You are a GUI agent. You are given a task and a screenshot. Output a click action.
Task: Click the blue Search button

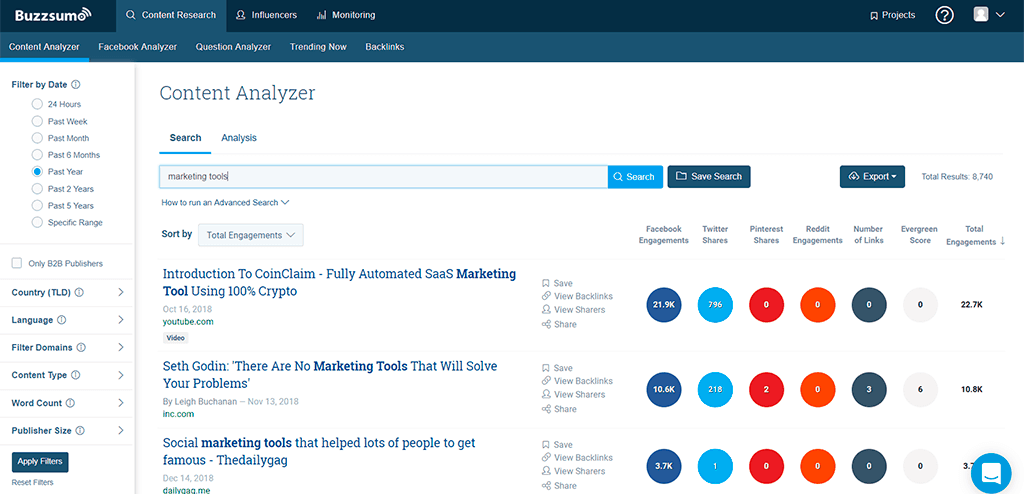pyautogui.click(x=635, y=176)
